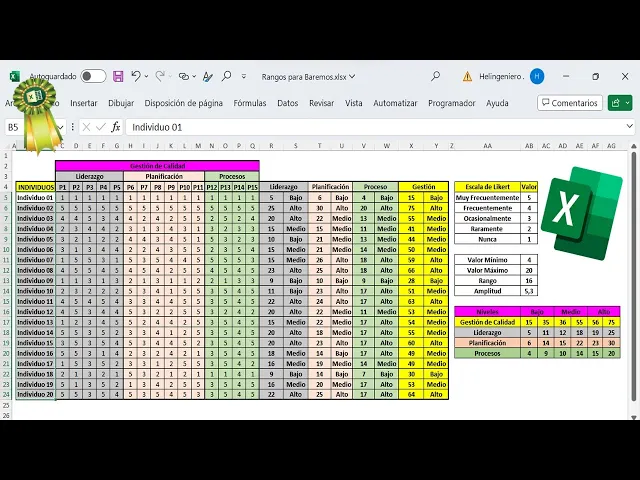Select the Muy Frecuentemente cell
Viewport: 640px width, 480px height.
[487, 198]
